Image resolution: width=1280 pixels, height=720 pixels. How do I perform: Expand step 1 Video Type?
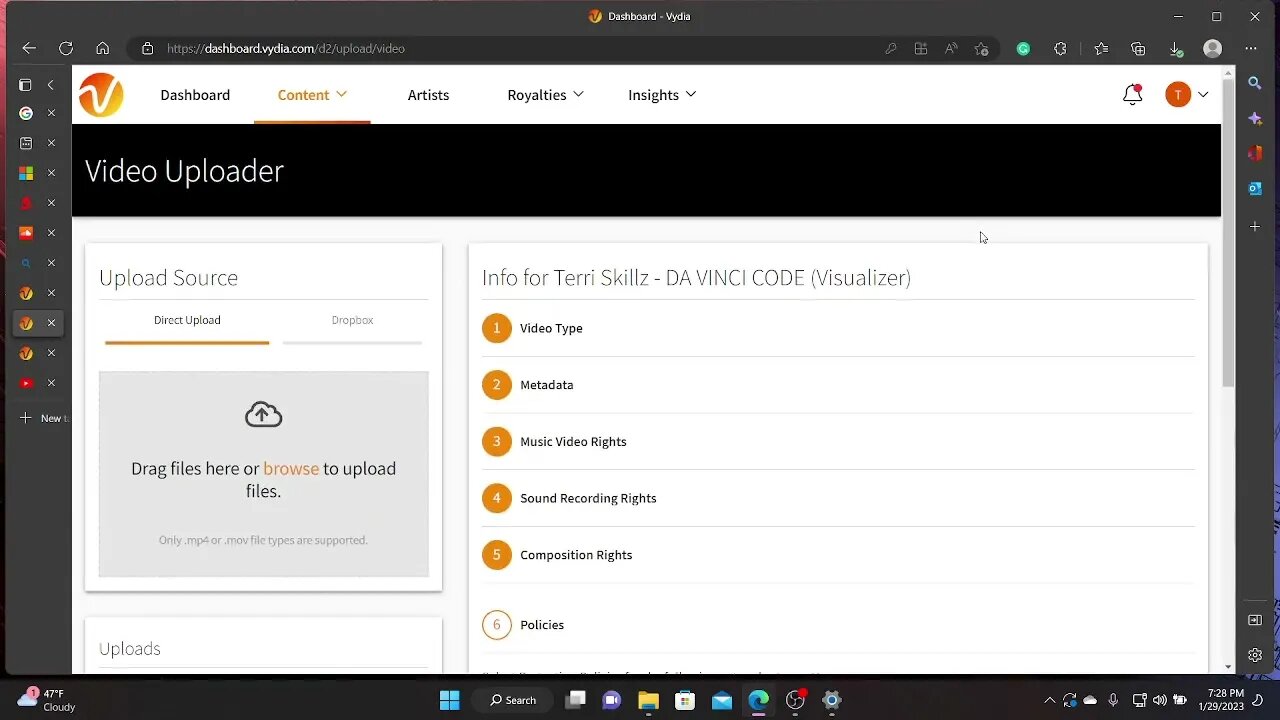coord(838,328)
